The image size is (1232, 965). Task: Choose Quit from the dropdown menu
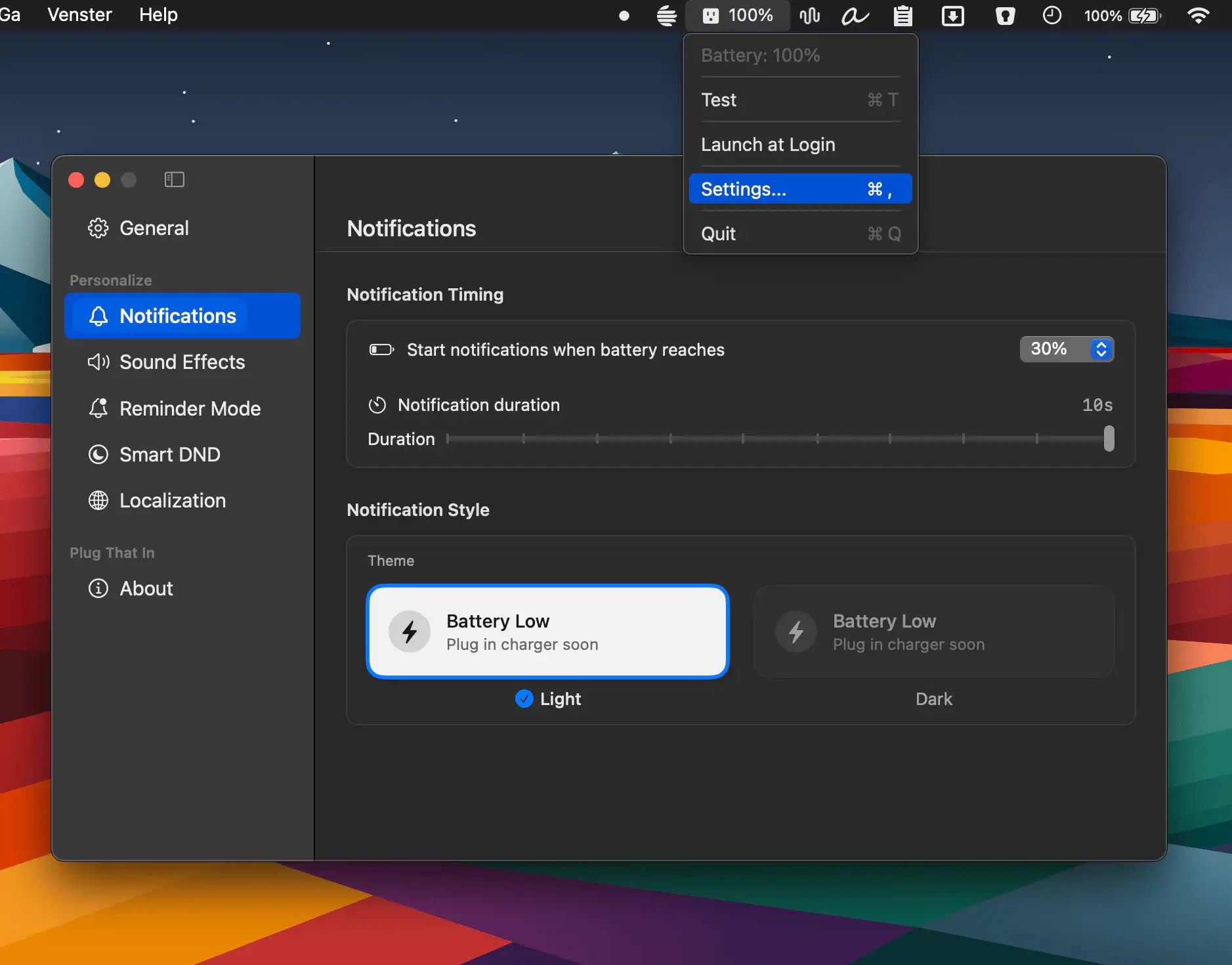(x=800, y=234)
